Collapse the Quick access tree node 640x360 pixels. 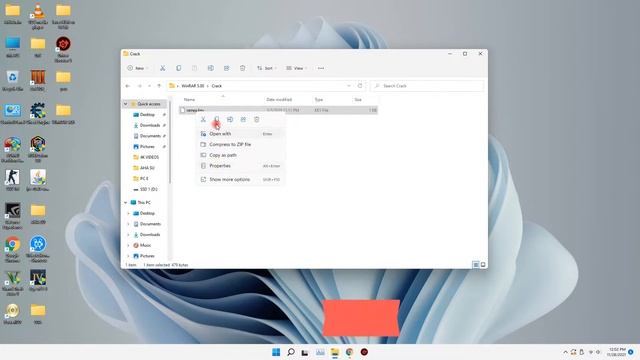(126, 104)
